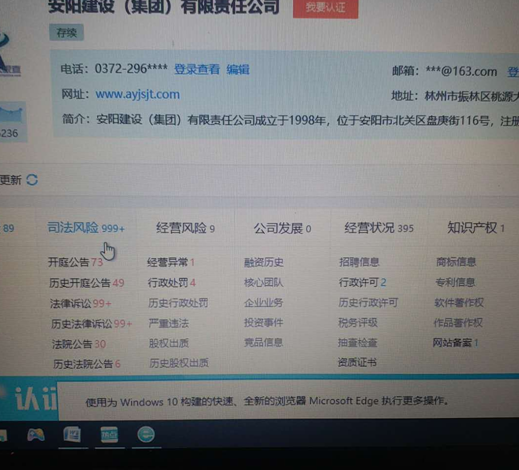Select the 经营风险 9 tab
Screen dimensions: 519x470
(x=185, y=228)
